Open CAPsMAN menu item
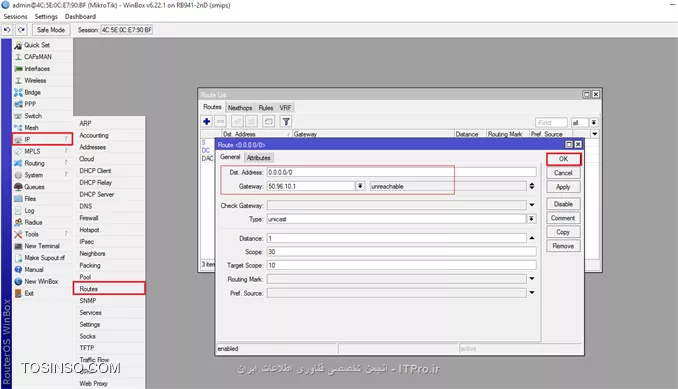 42,57
